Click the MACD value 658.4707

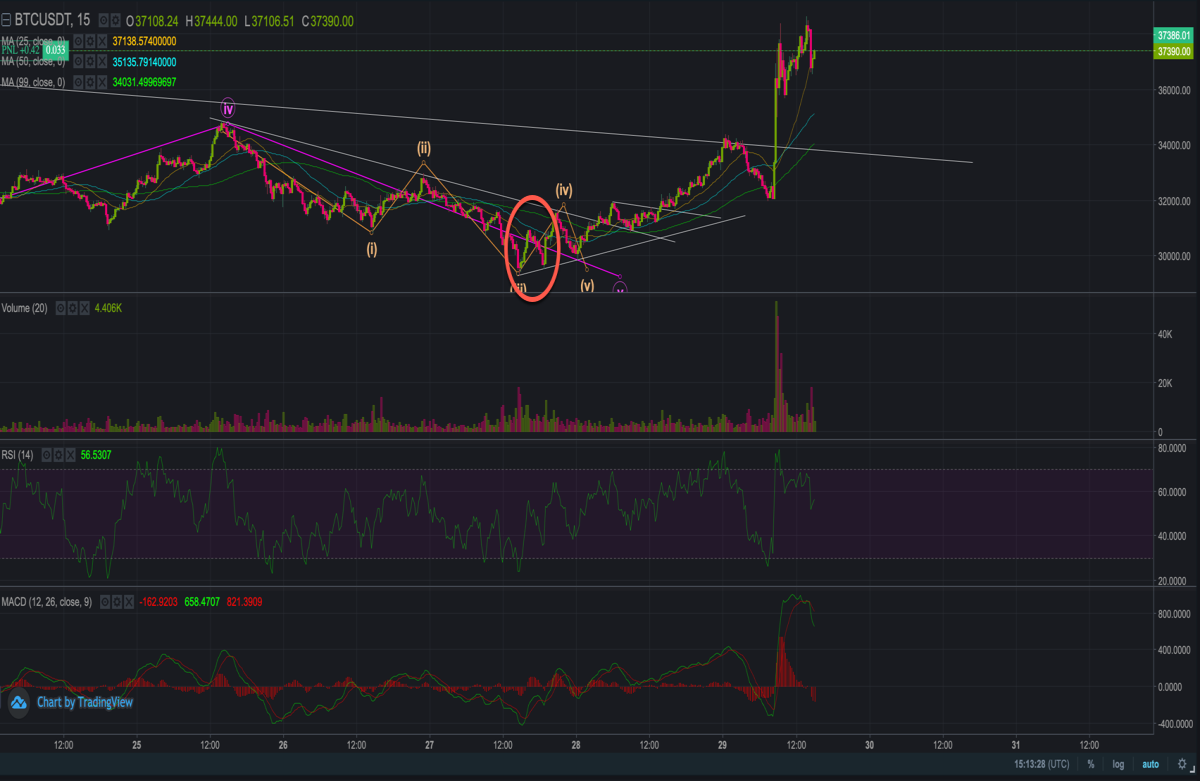click(x=202, y=602)
